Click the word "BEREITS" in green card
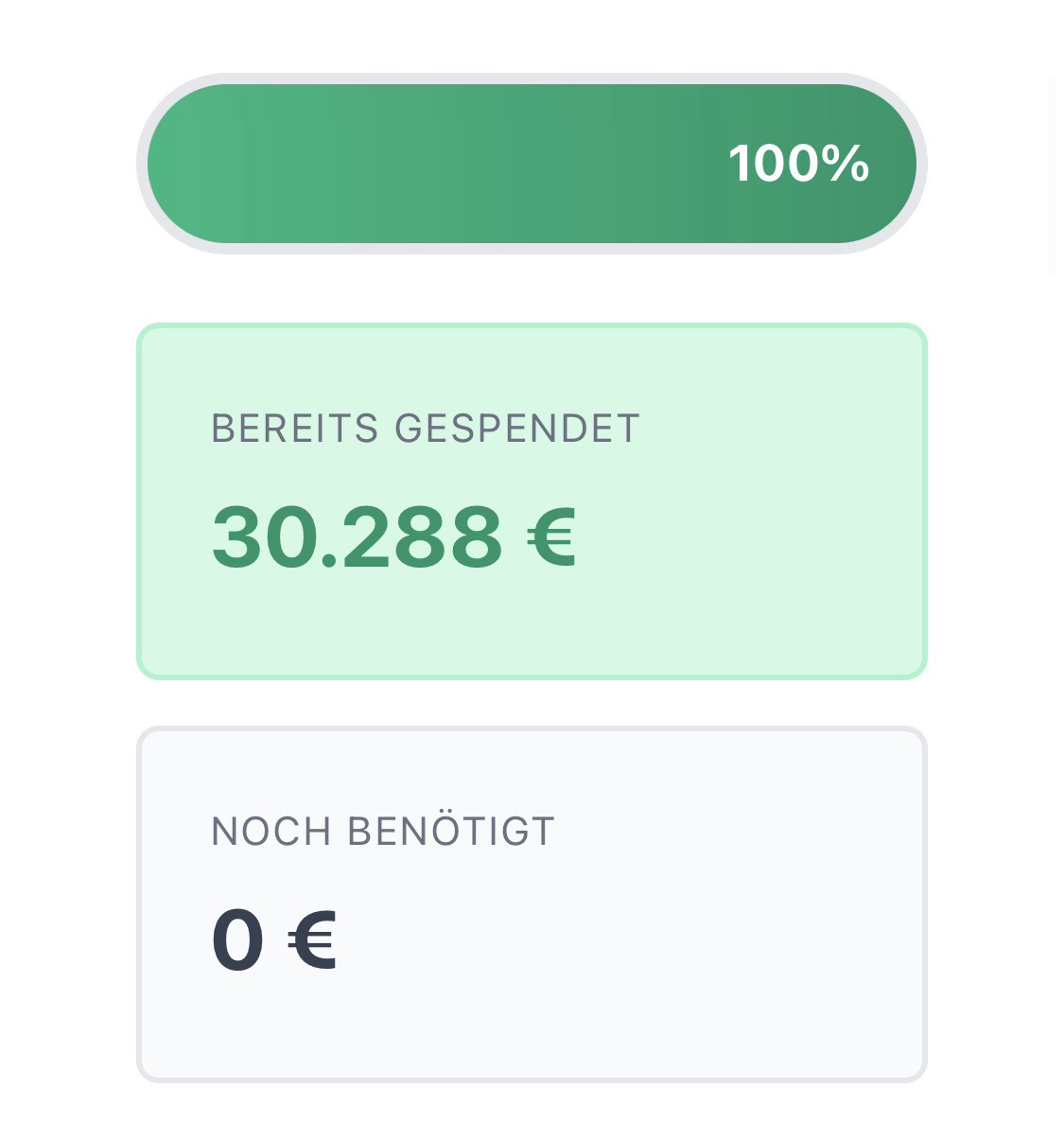The width and height of the screenshot is (1064, 1123). (x=294, y=429)
